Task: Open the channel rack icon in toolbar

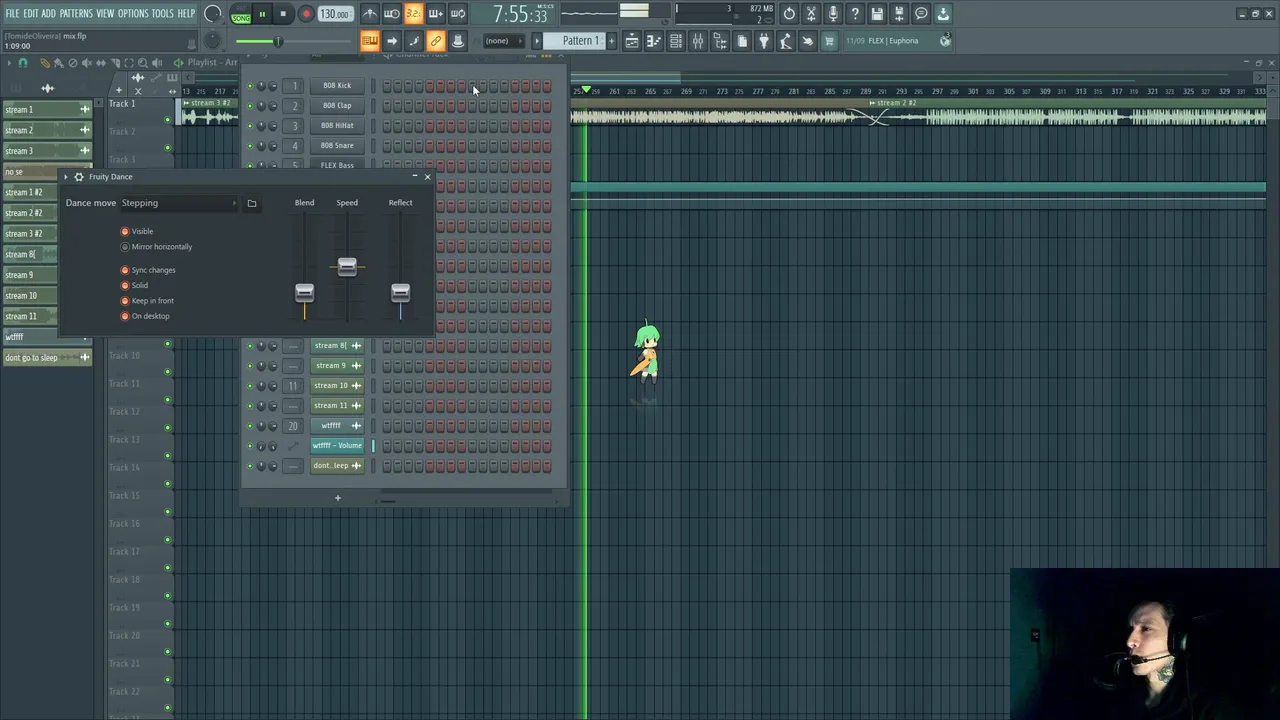Action: pos(675,41)
